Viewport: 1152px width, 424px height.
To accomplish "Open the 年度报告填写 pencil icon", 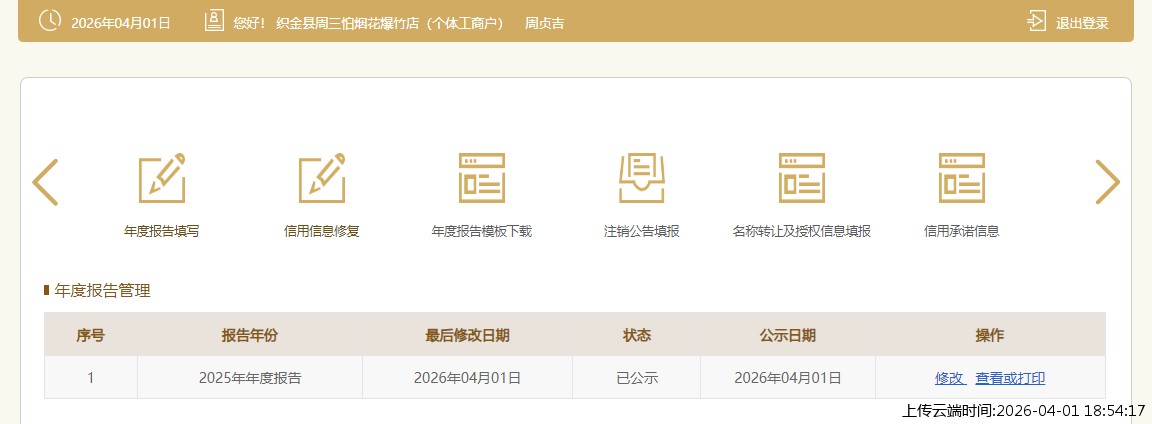I will [x=161, y=180].
